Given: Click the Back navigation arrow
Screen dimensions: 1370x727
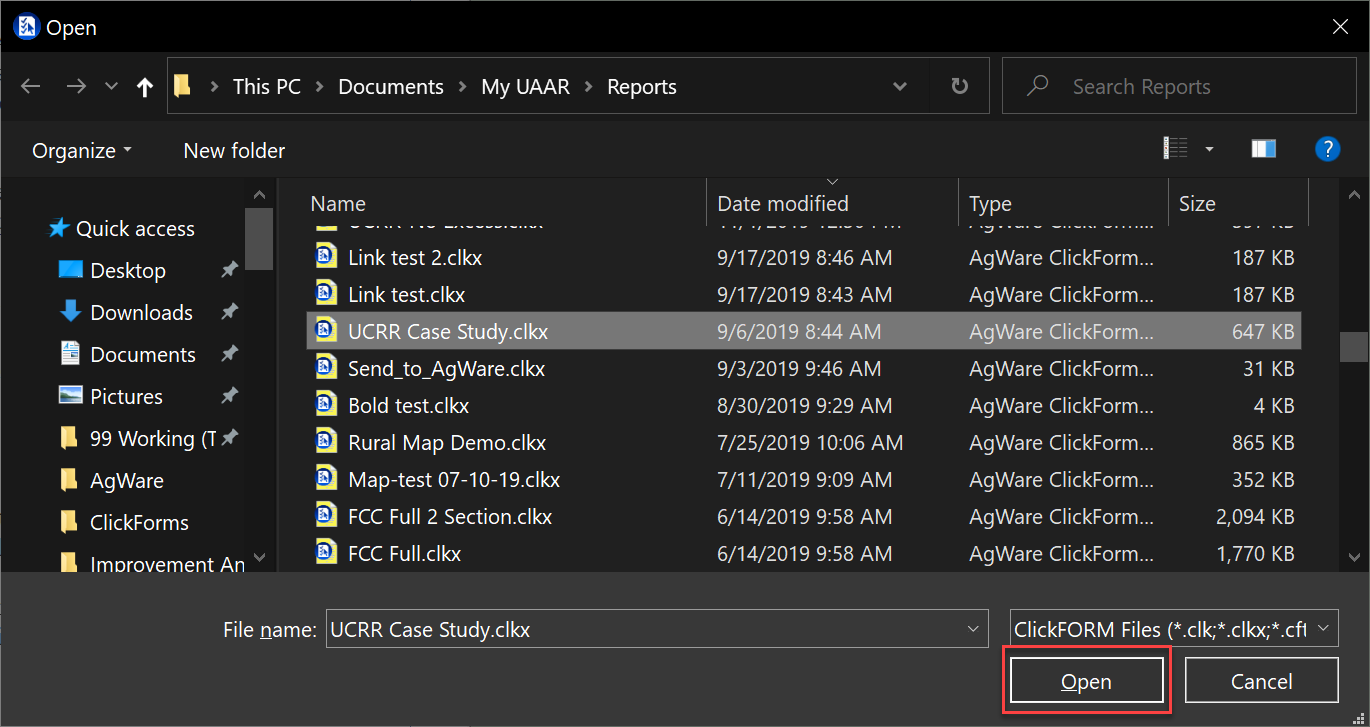Looking at the screenshot, I should coord(31,87).
